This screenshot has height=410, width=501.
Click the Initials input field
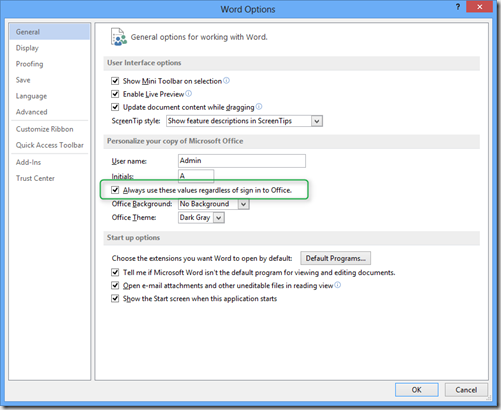(x=196, y=176)
